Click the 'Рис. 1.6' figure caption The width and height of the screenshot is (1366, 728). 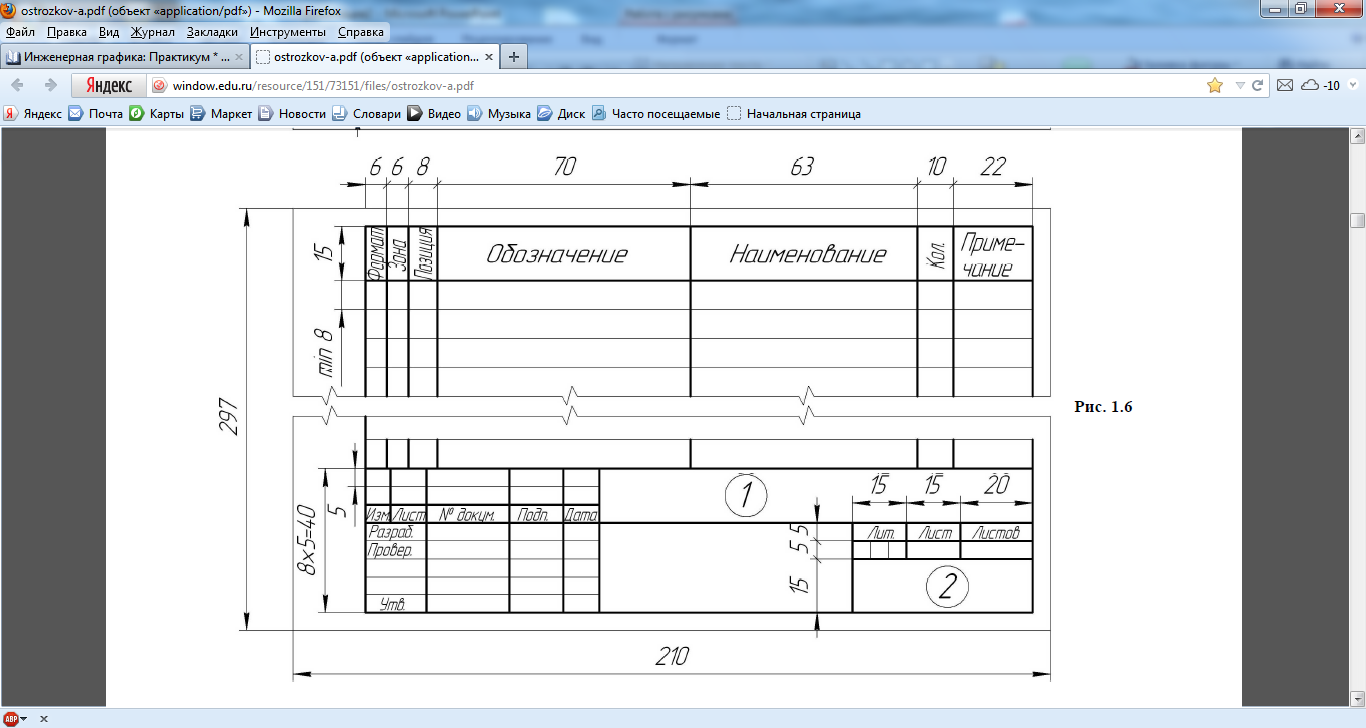(x=1103, y=407)
